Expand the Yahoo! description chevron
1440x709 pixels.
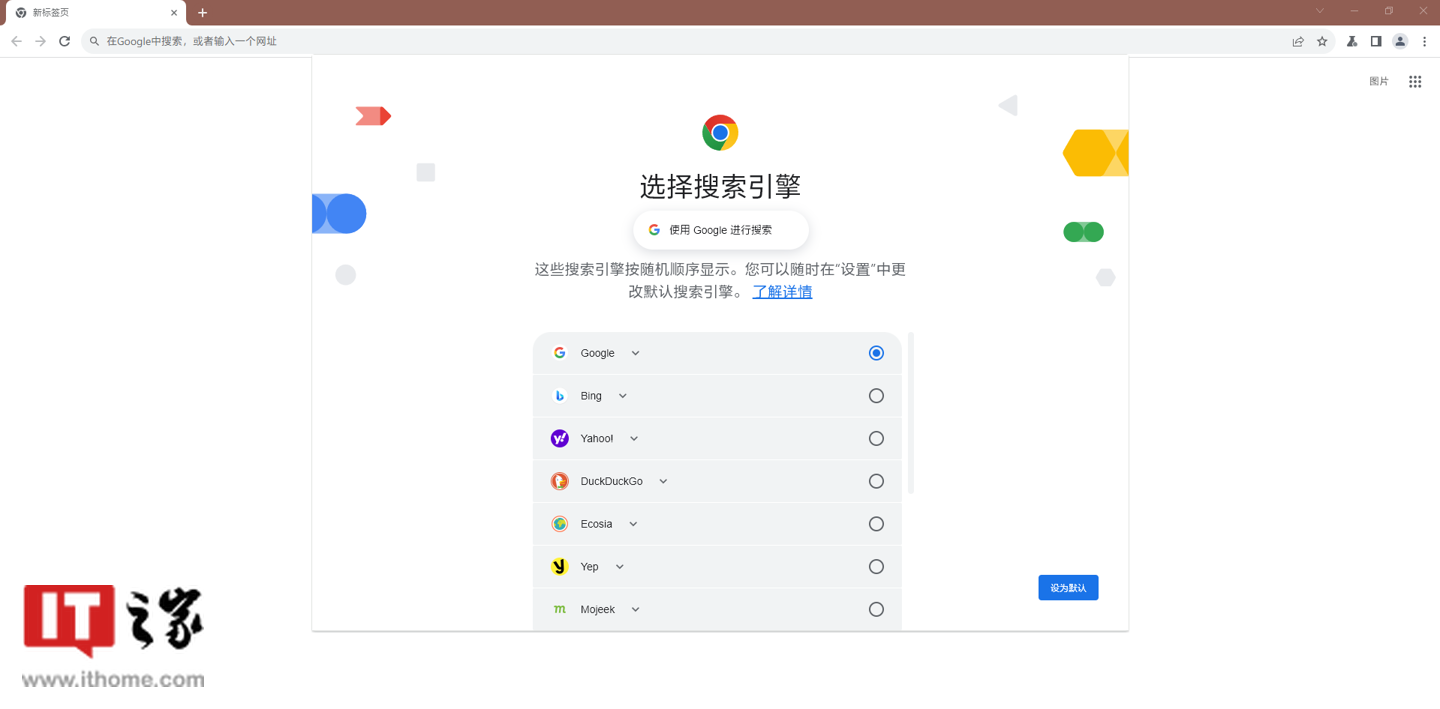click(x=633, y=439)
